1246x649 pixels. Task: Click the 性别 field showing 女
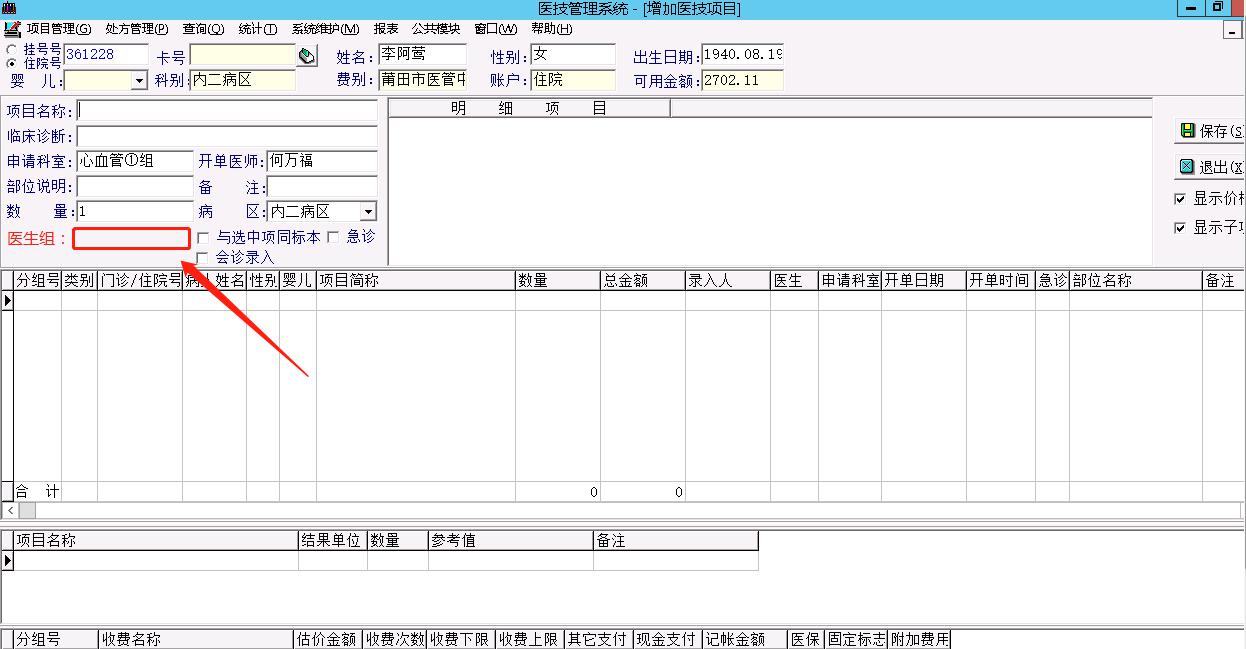[x=573, y=54]
